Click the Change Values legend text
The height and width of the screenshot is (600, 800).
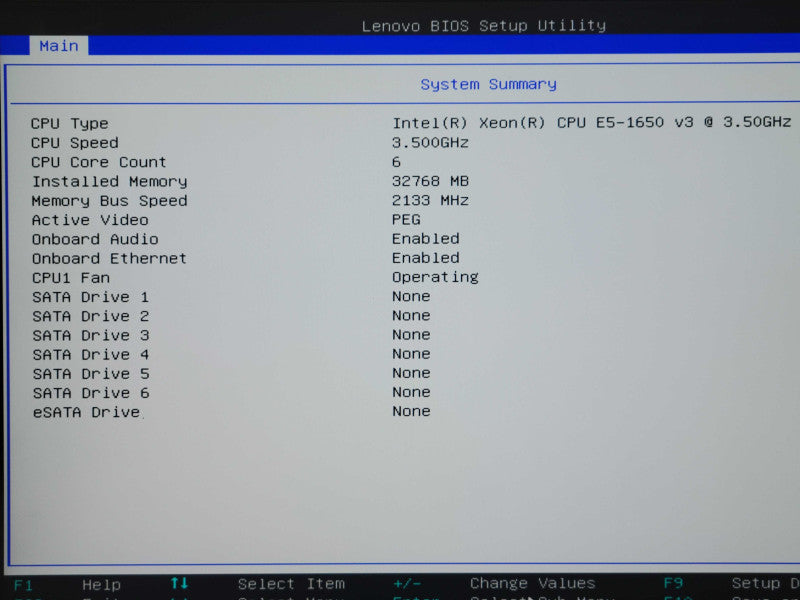533,583
